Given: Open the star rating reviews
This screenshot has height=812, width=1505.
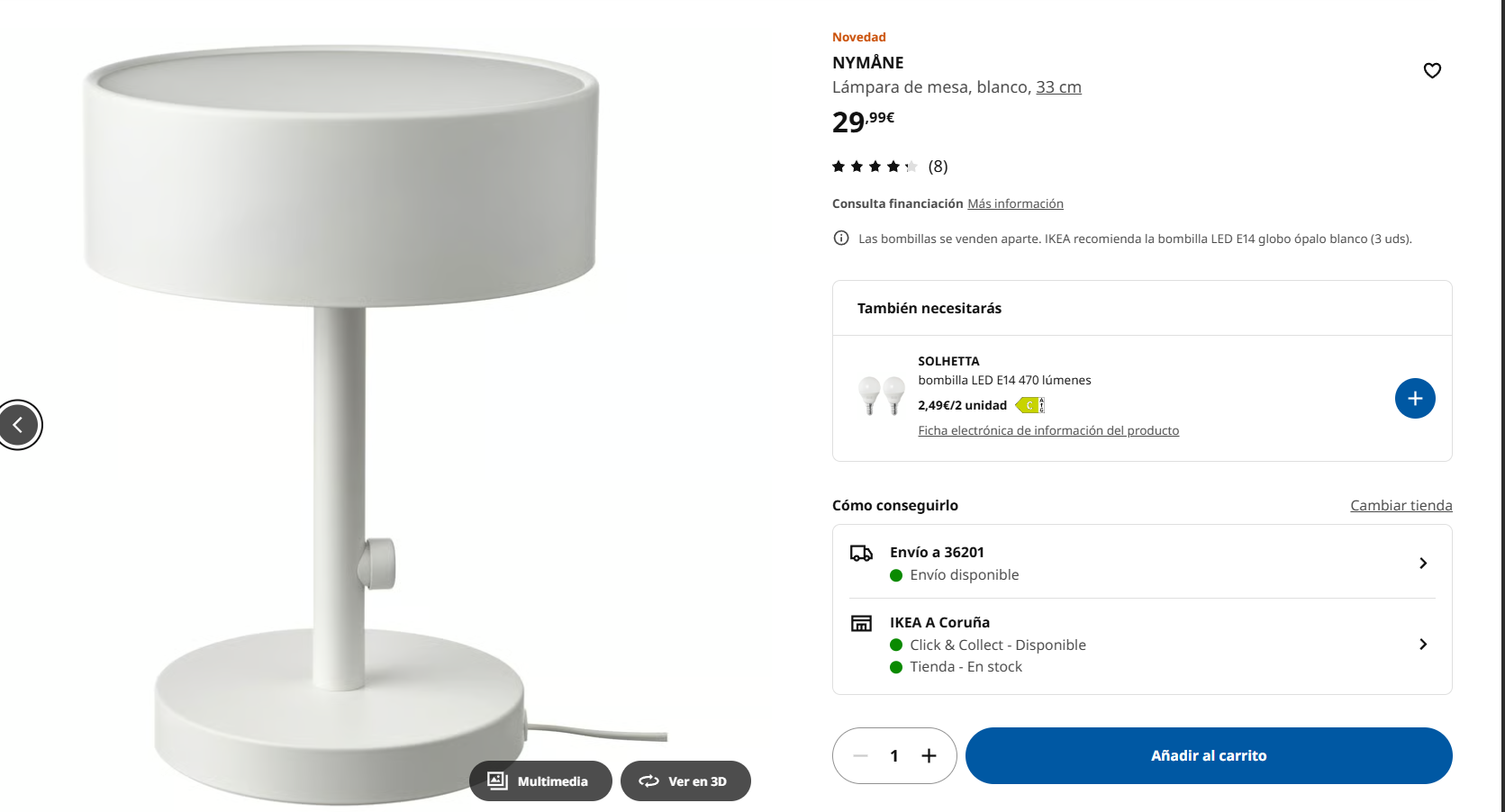Looking at the screenshot, I should click(890, 167).
